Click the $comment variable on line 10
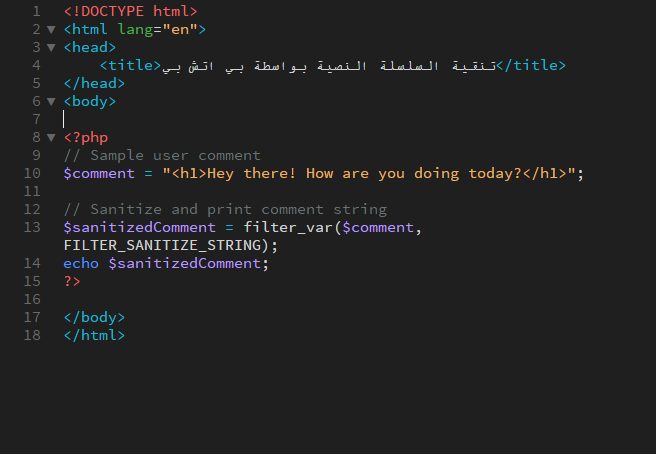 tap(98, 173)
